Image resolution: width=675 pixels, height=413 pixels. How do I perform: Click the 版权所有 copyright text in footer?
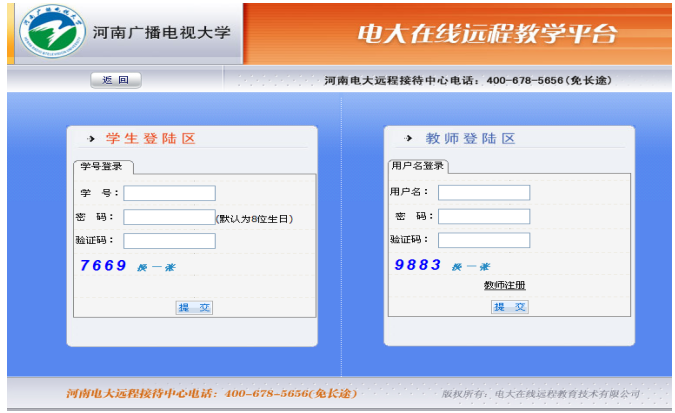540,394
